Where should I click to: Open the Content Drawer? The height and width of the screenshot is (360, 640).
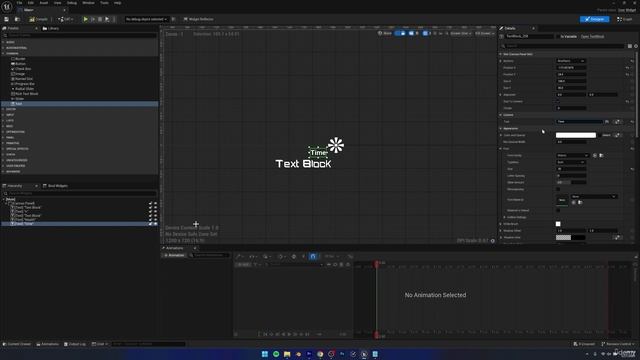click(17, 344)
